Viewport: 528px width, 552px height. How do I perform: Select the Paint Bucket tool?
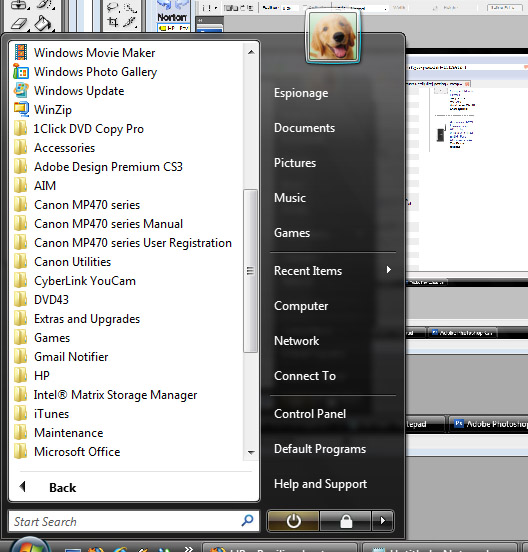(44, 23)
